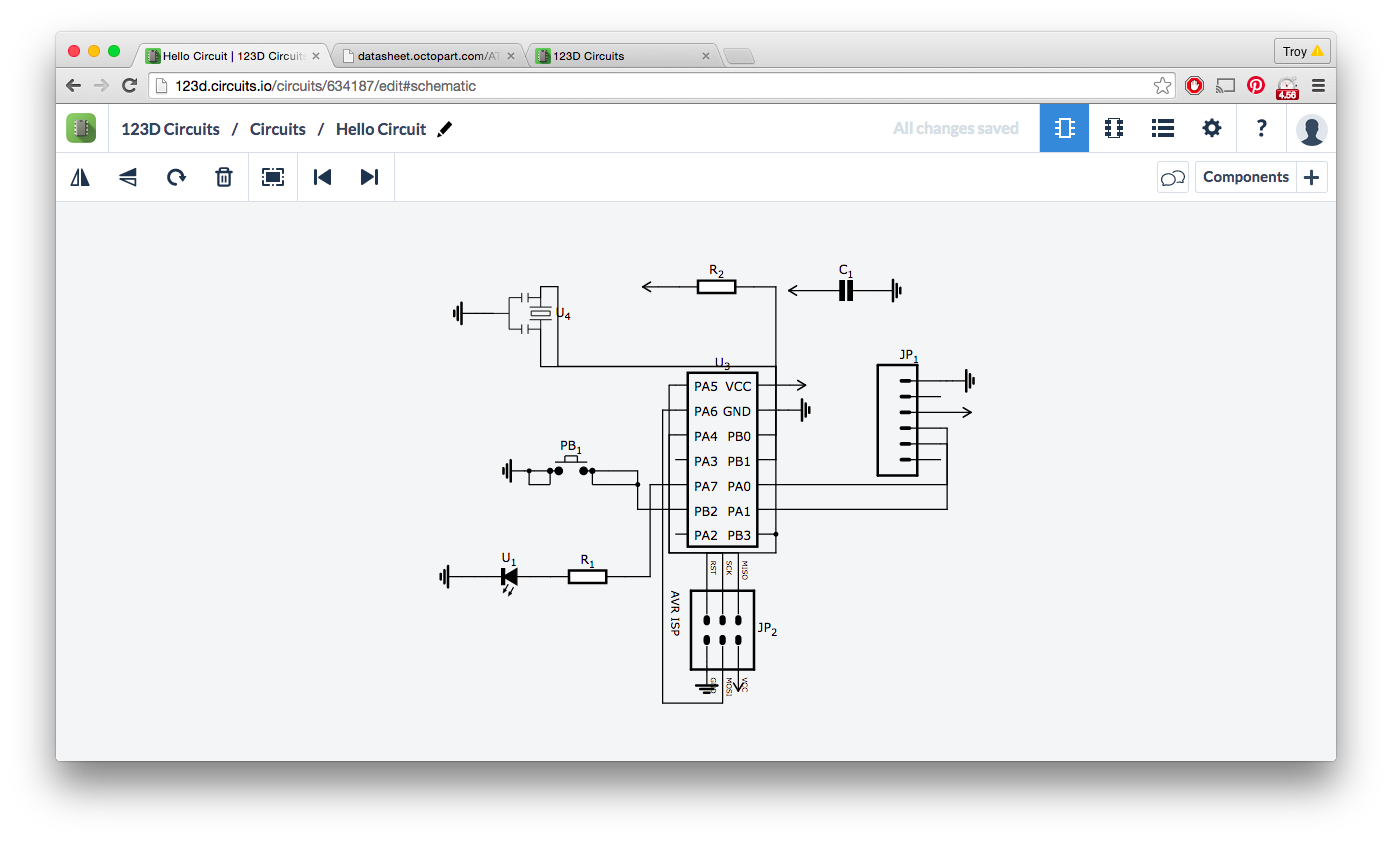The height and width of the screenshot is (841, 1392).
Task: Click the browser back arrow
Action: 73,86
